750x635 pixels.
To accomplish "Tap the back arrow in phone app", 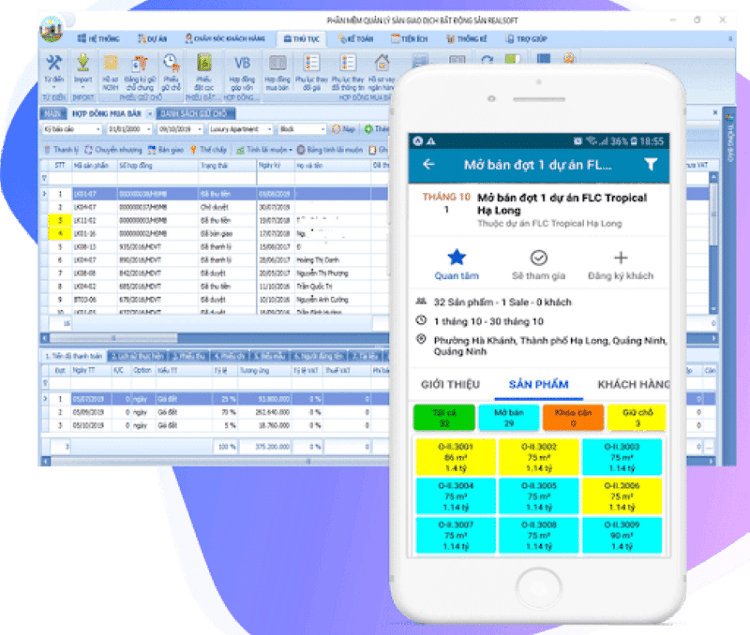I will click(429, 164).
